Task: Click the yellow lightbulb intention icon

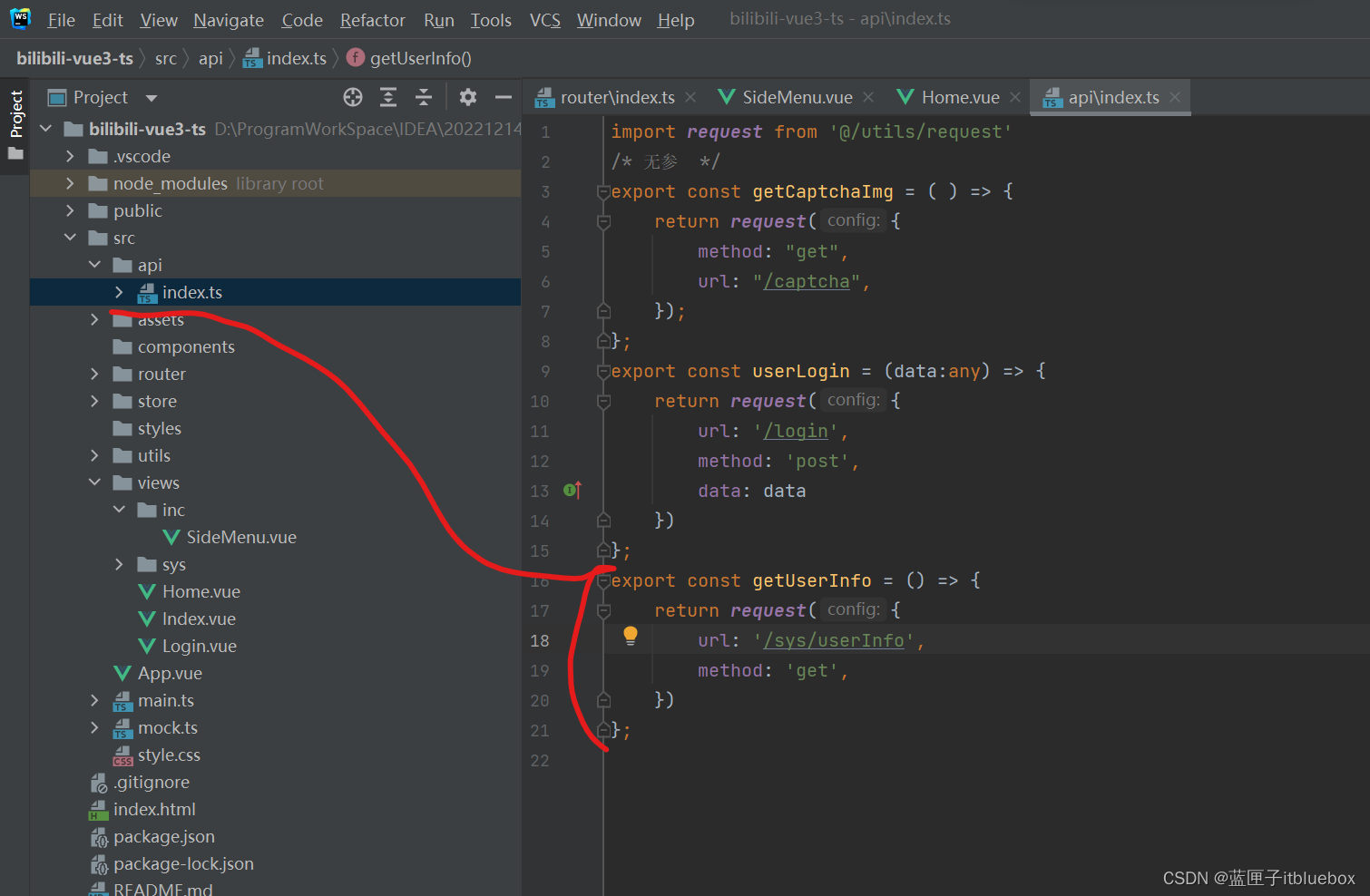Action: click(x=631, y=636)
